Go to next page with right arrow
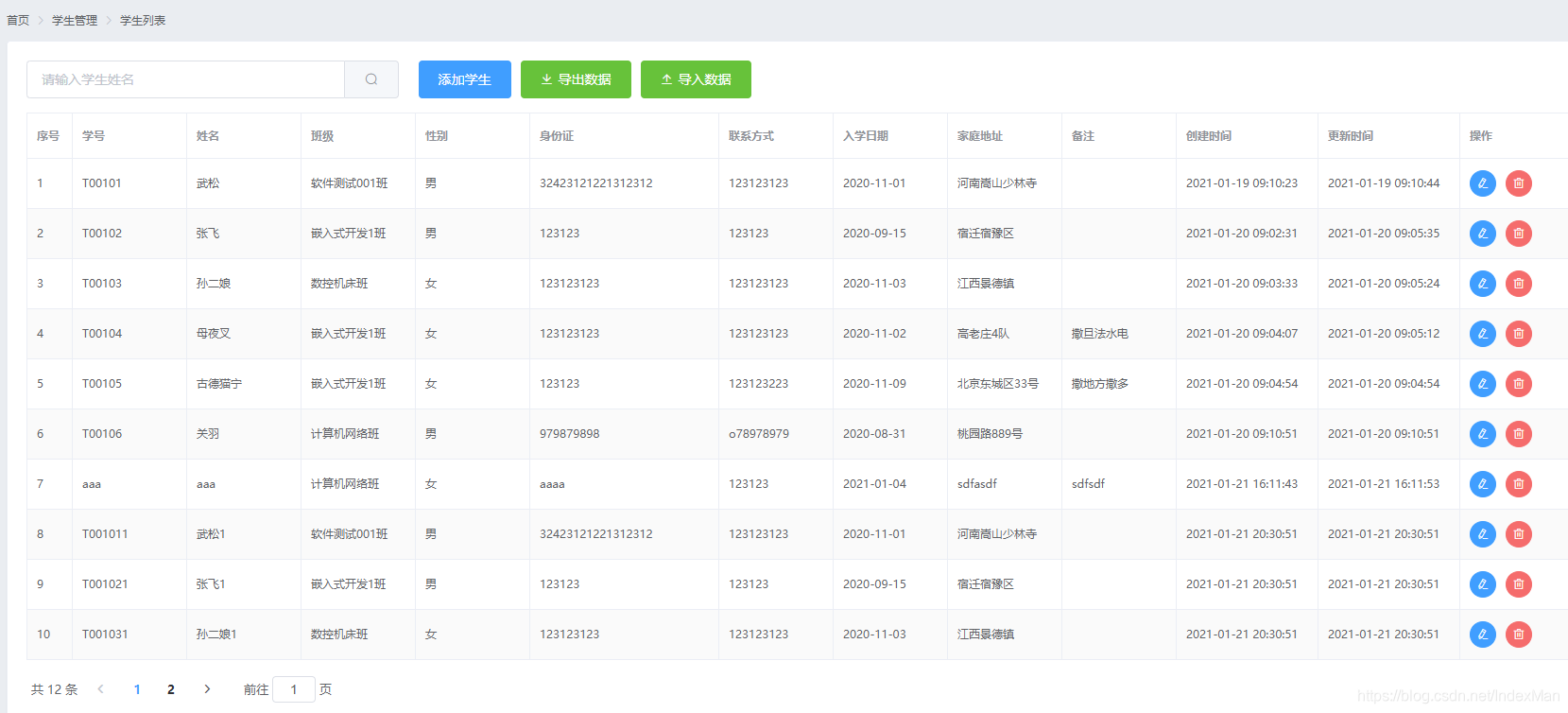This screenshot has width=1568, height=713. click(207, 689)
